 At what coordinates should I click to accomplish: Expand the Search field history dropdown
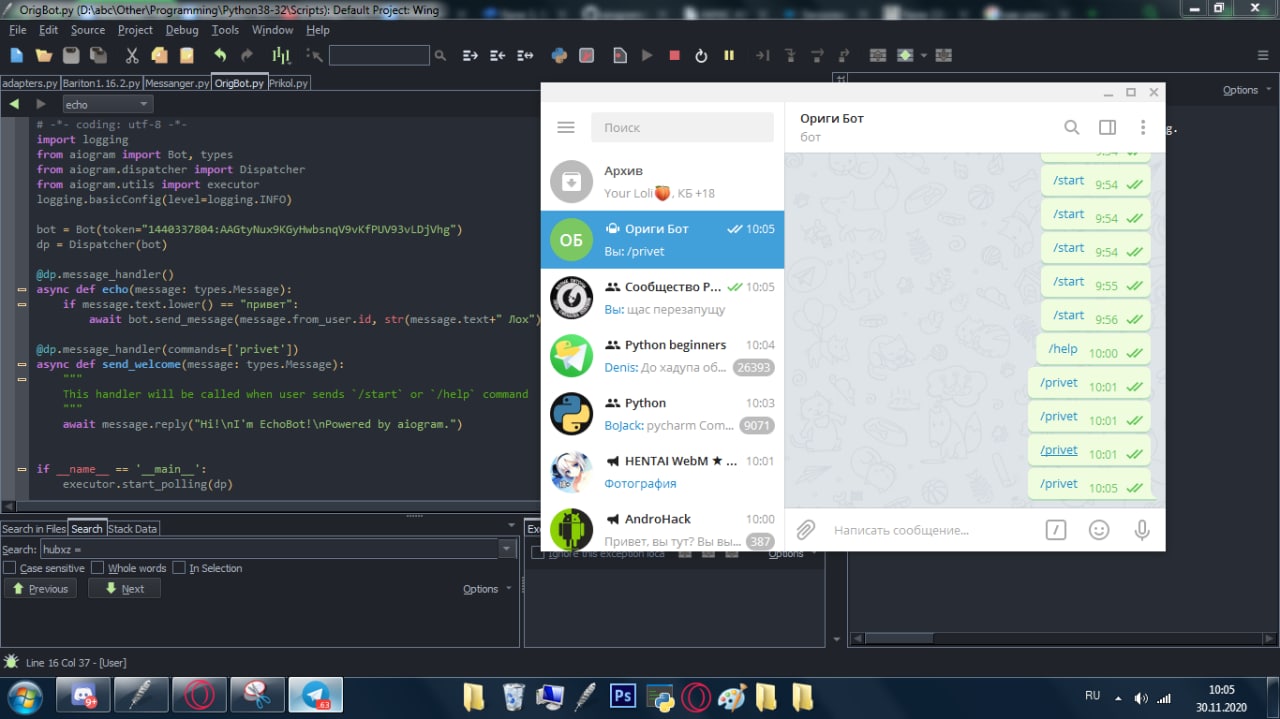[x=506, y=549]
